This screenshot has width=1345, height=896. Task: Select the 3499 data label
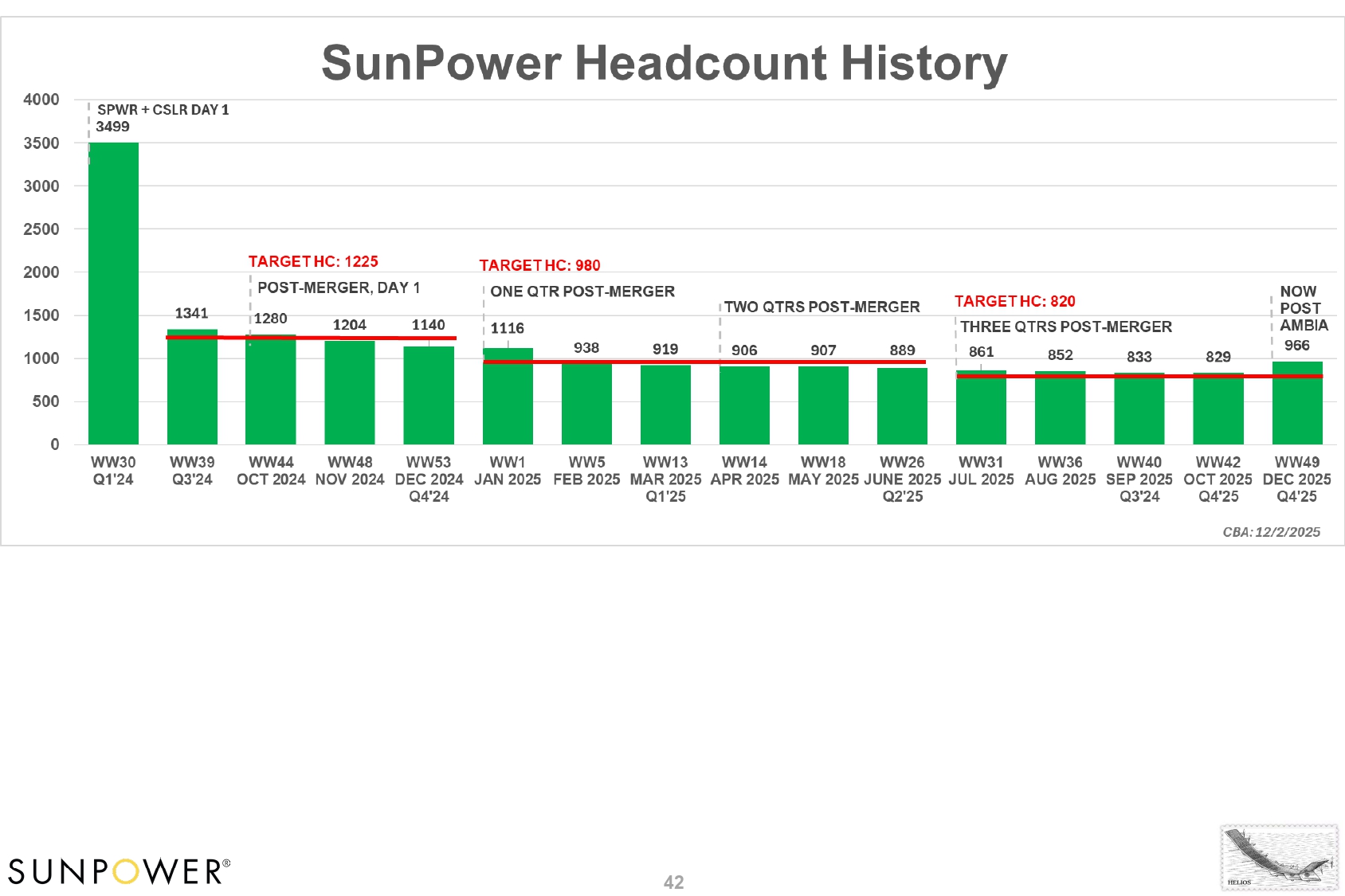click(x=112, y=127)
